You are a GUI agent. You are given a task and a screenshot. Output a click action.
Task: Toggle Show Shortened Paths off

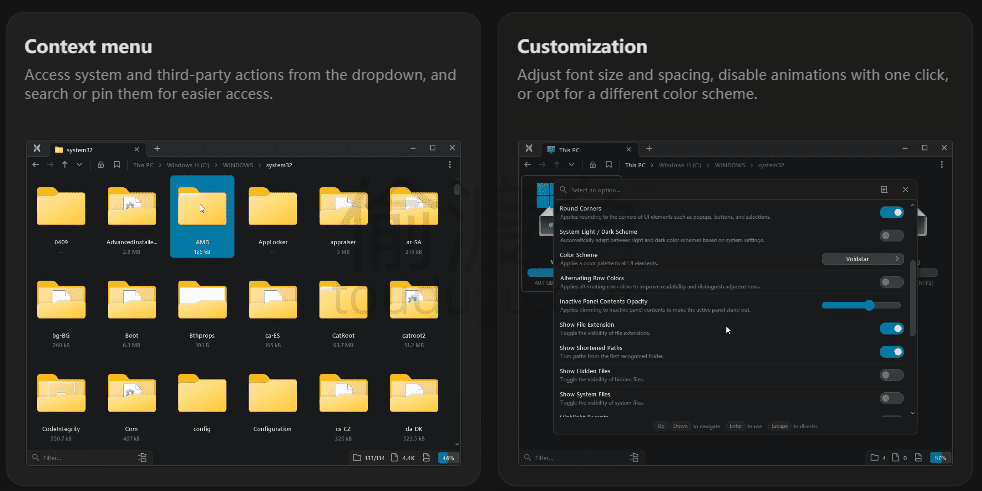click(892, 351)
